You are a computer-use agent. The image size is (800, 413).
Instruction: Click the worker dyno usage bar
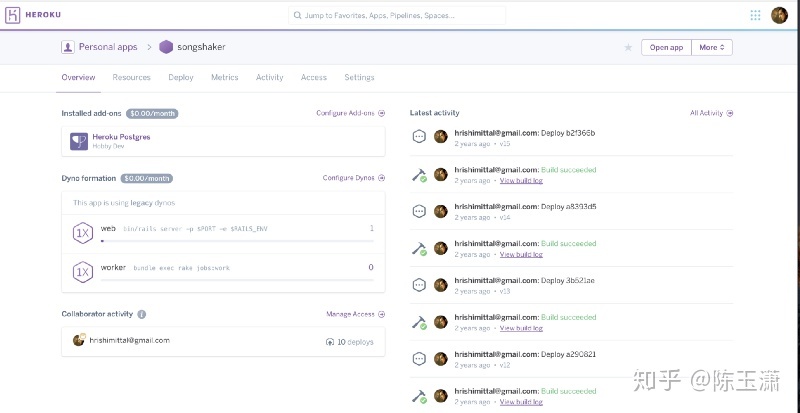click(237, 279)
